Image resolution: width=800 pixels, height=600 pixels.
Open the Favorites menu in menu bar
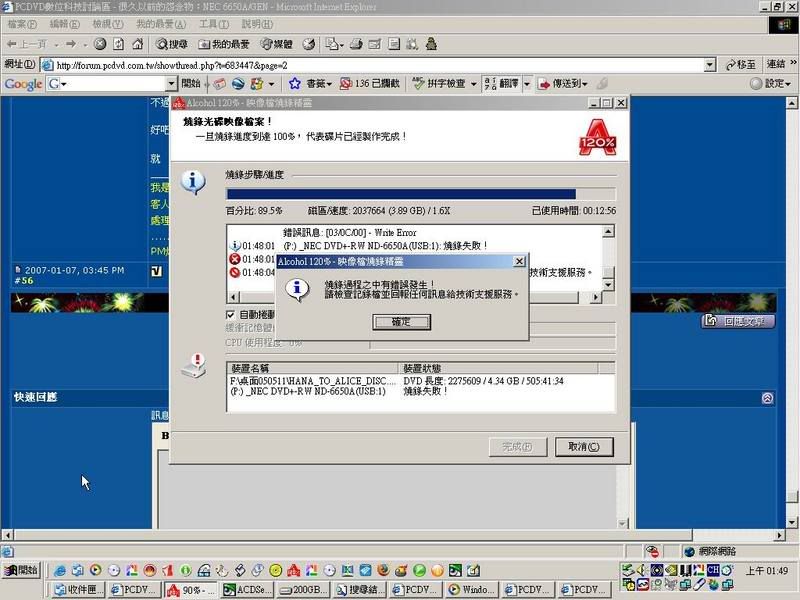(161, 24)
